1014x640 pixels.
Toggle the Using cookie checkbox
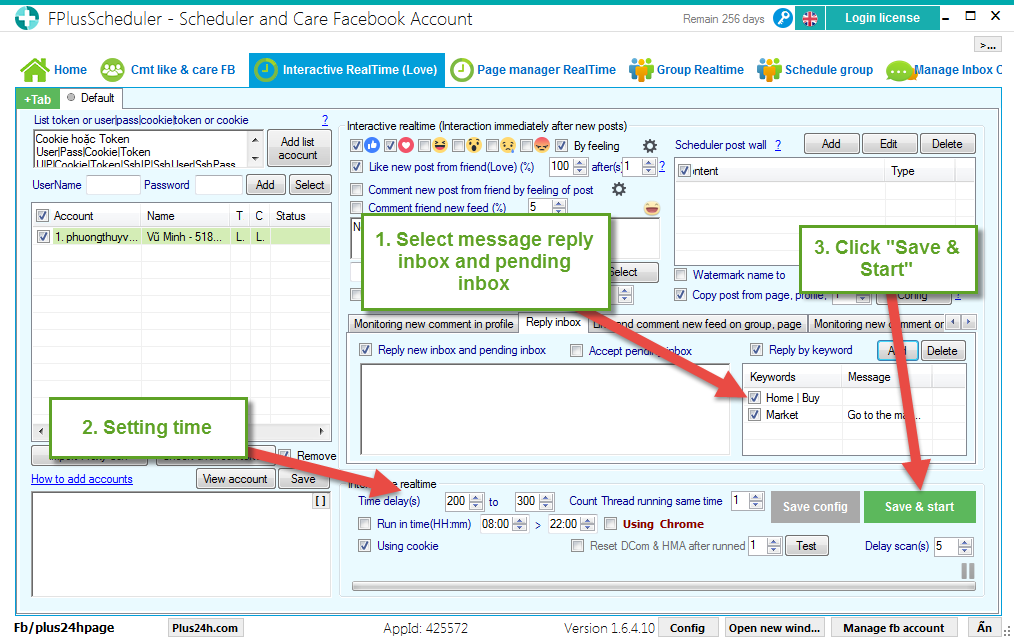(x=365, y=546)
